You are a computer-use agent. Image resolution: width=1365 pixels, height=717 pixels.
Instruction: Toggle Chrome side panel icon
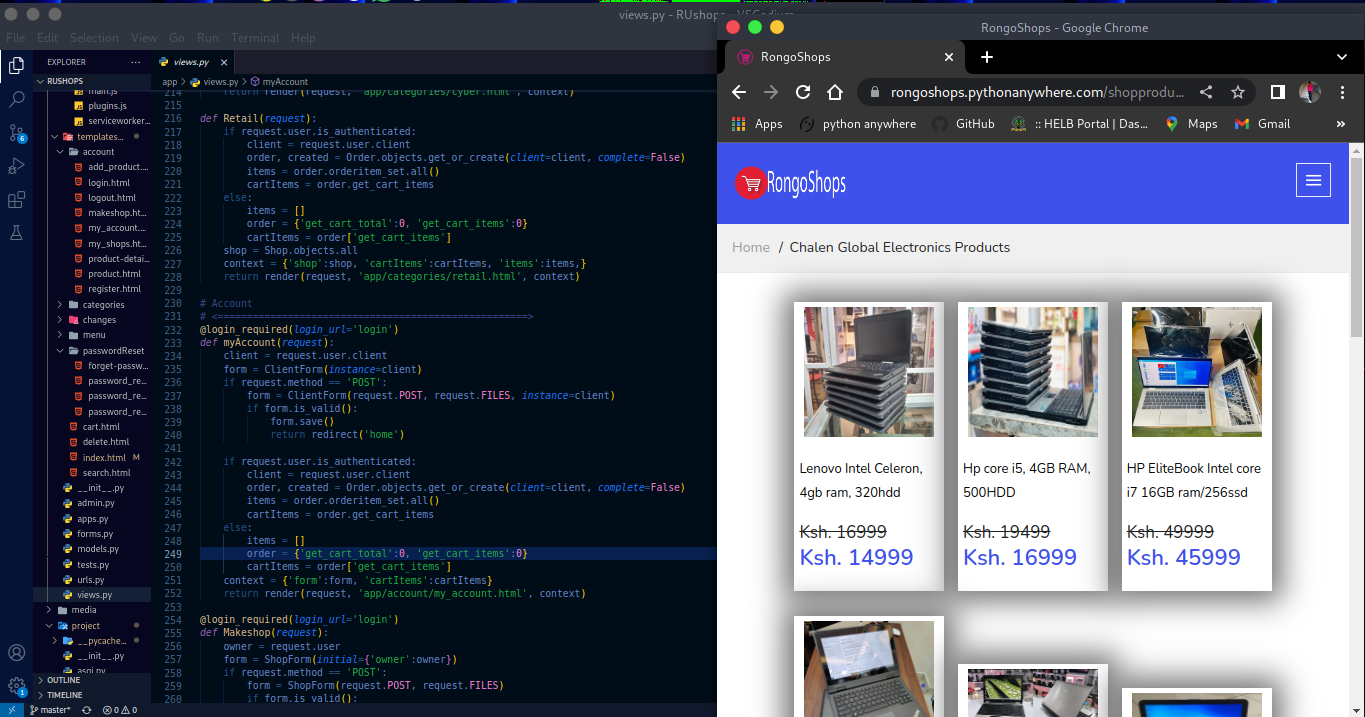1277,92
